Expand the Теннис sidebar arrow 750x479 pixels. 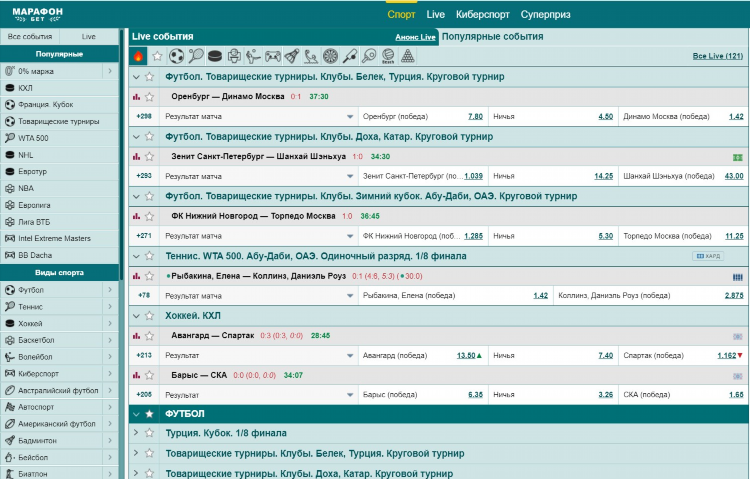tap(110, 307)
